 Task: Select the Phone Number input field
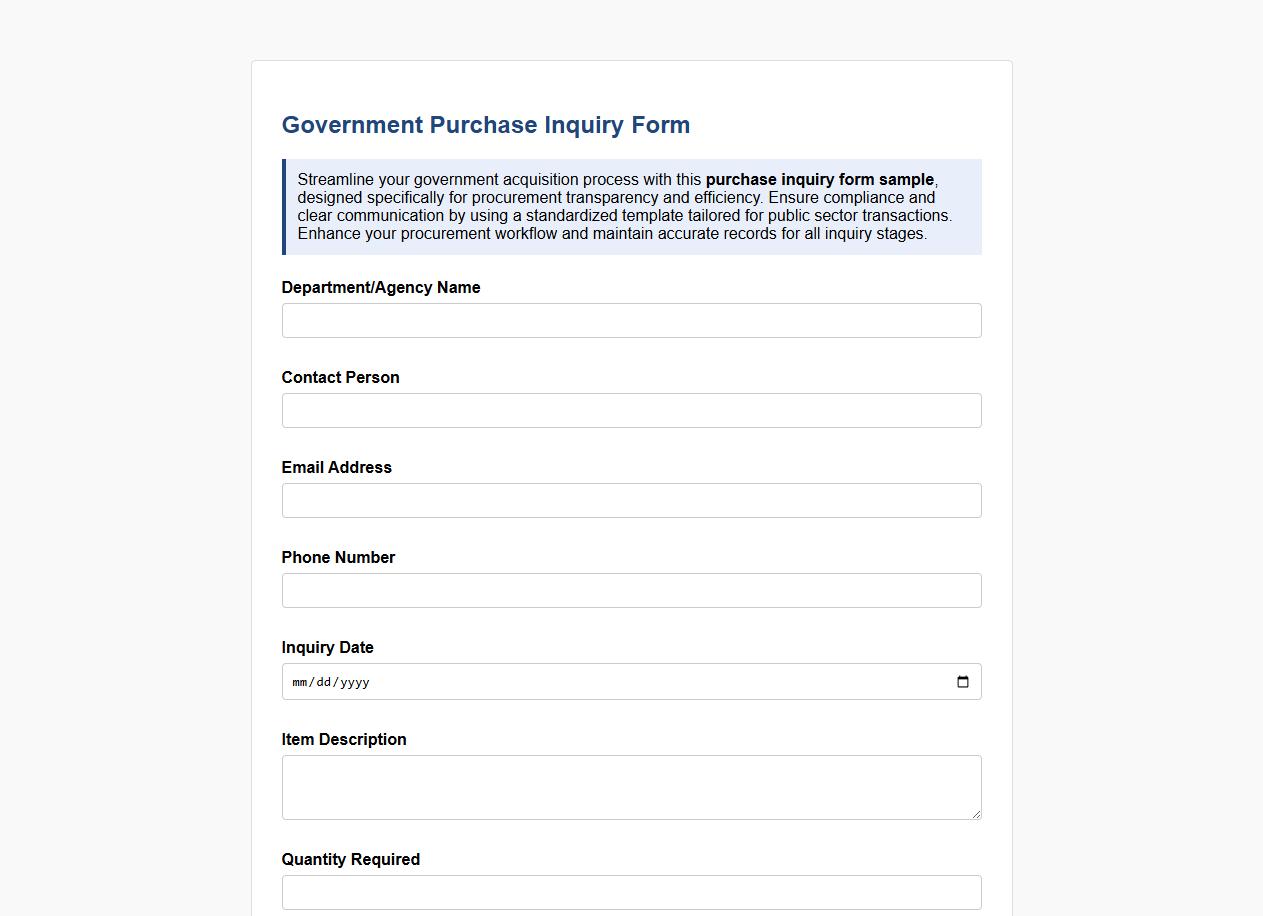(631, 590)
